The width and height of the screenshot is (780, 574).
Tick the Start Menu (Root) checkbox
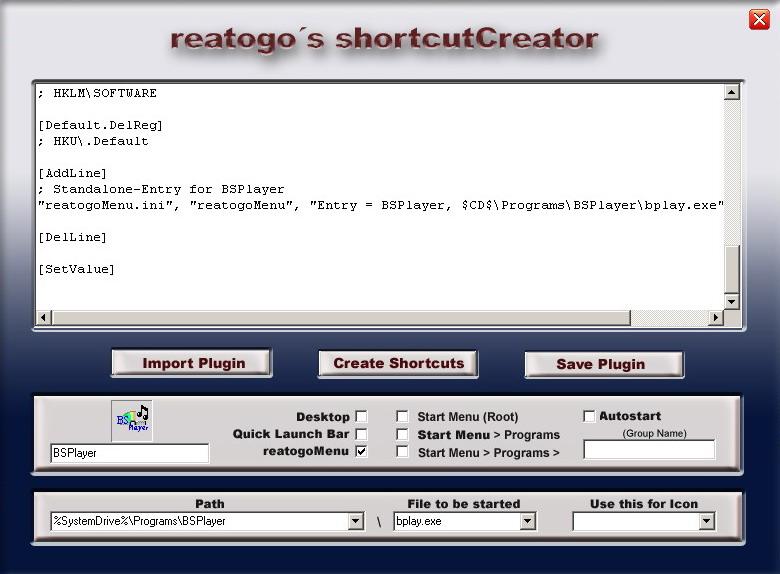click(x=402, y=416)
